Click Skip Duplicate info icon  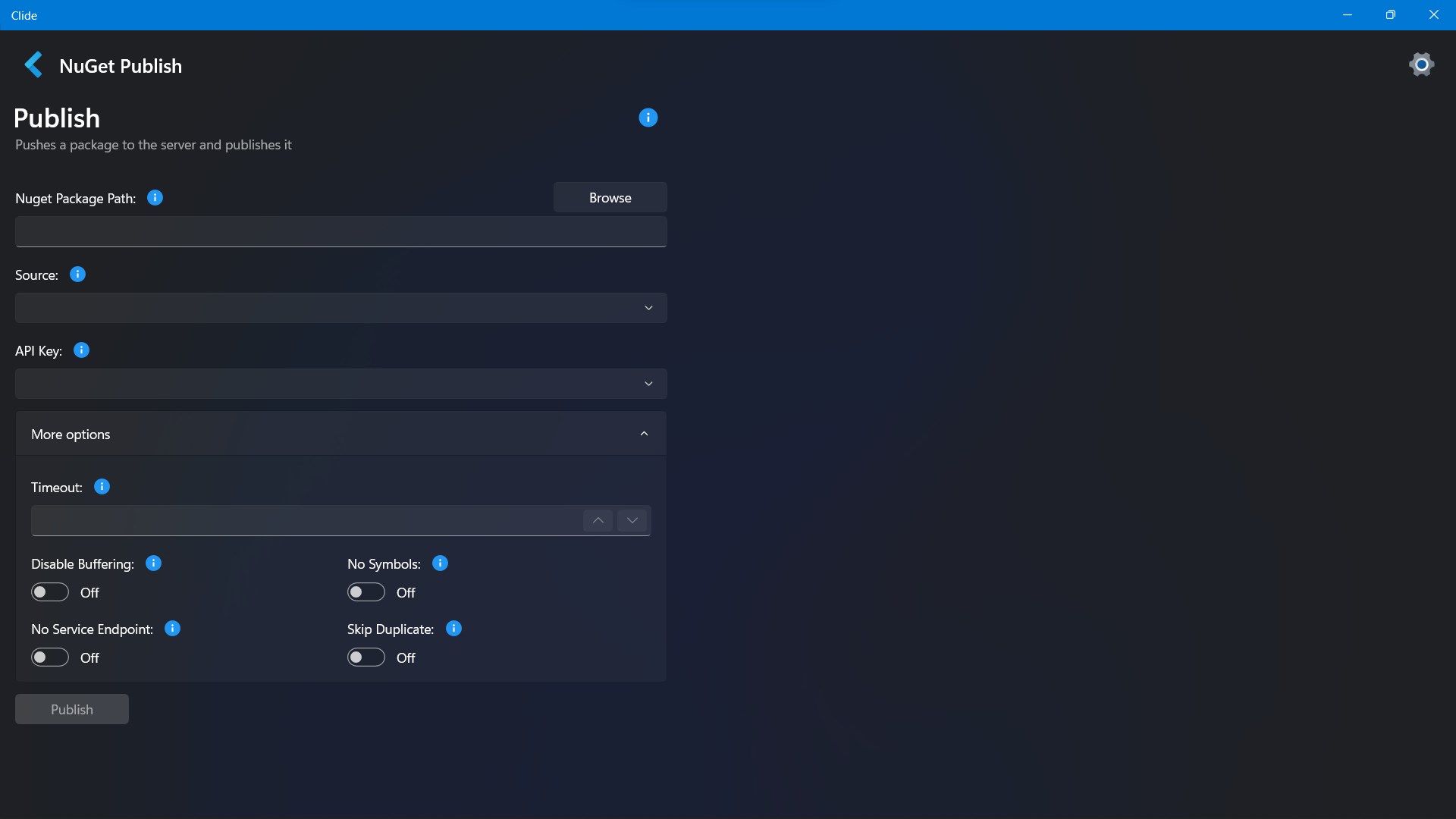pyautogui.click(x=453, y=629)
